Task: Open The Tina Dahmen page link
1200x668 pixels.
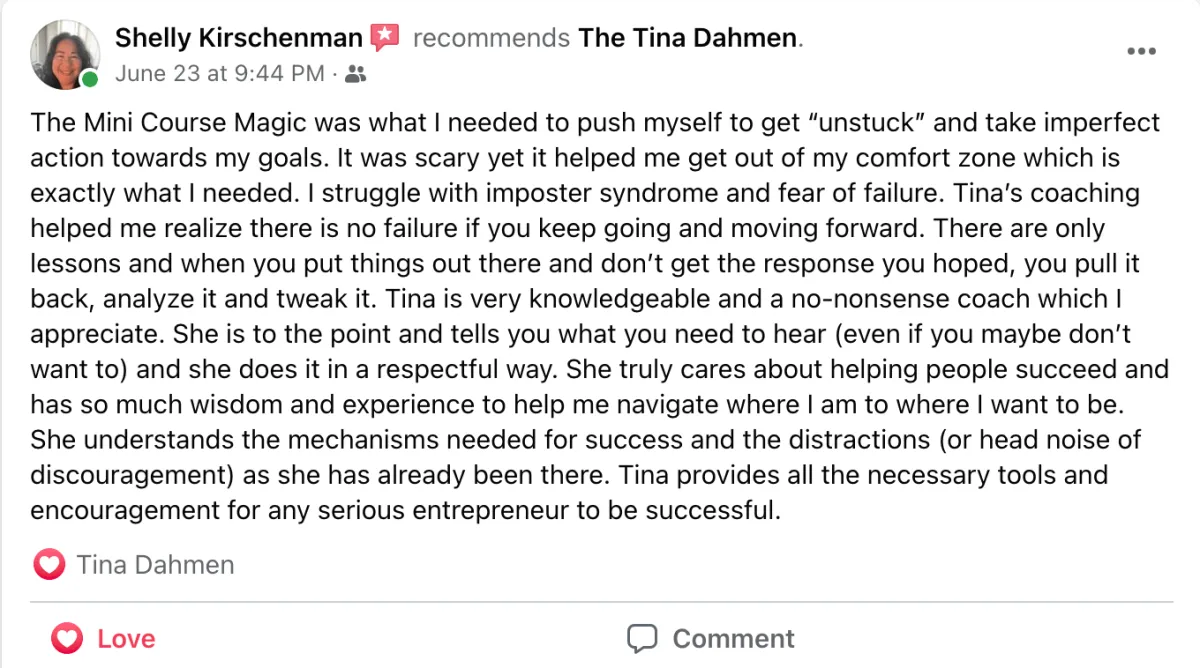Action: click(689, 38)
